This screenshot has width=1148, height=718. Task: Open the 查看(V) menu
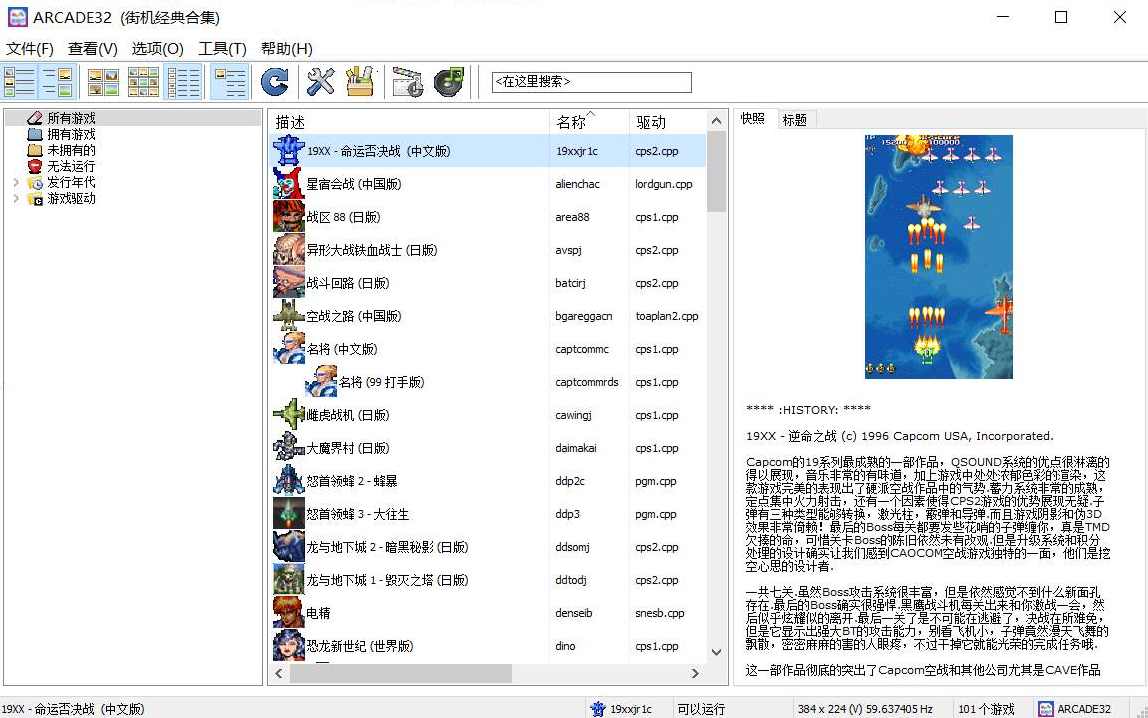pyautogui.click(x=92, y=47)
